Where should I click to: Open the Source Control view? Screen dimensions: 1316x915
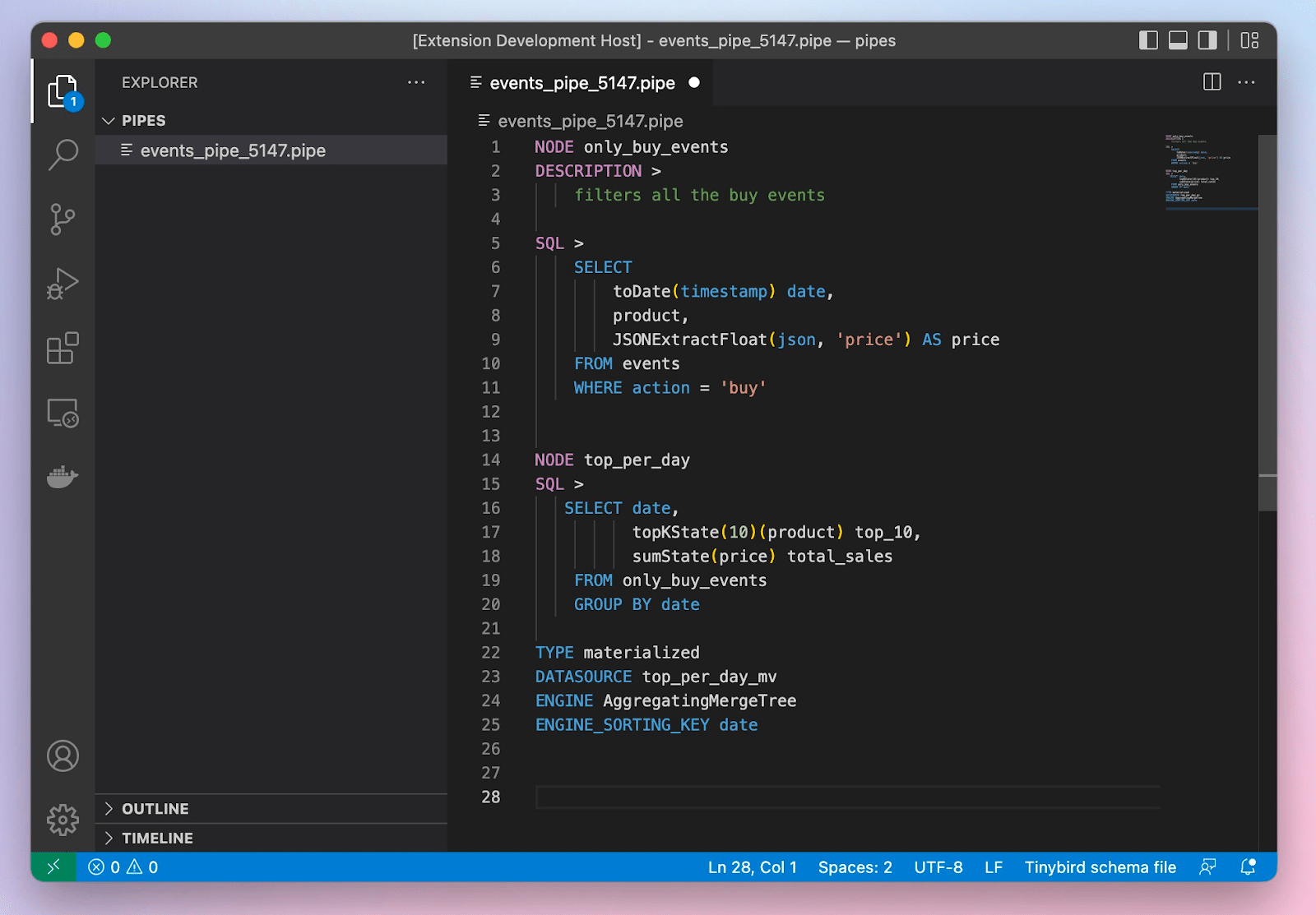63,219
